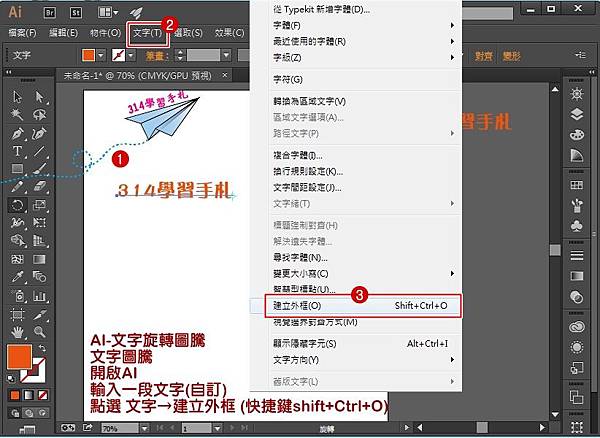
Task: Select the Zoom magnifier tool
Action: coord(39,332)
